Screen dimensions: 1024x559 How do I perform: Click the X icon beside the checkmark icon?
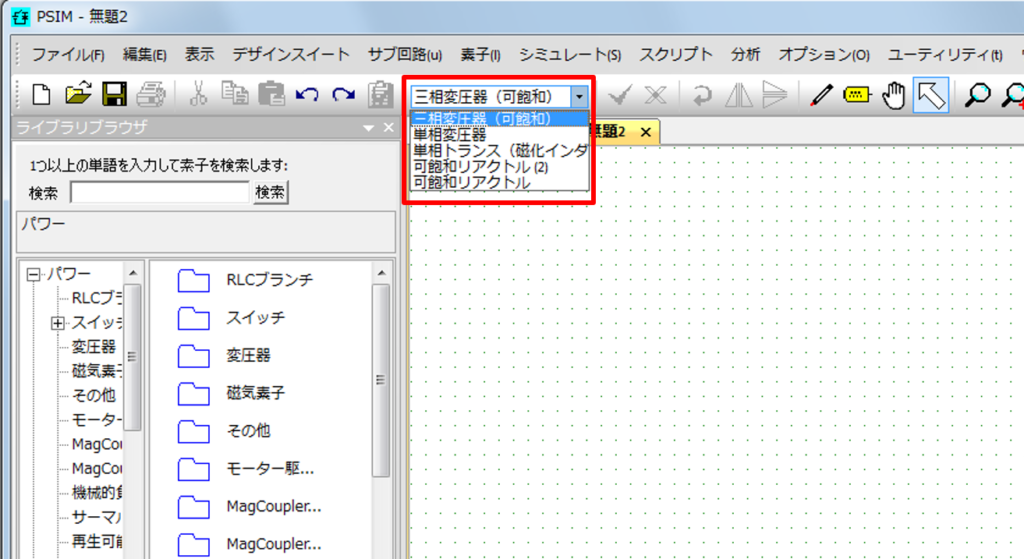[655, 95]
